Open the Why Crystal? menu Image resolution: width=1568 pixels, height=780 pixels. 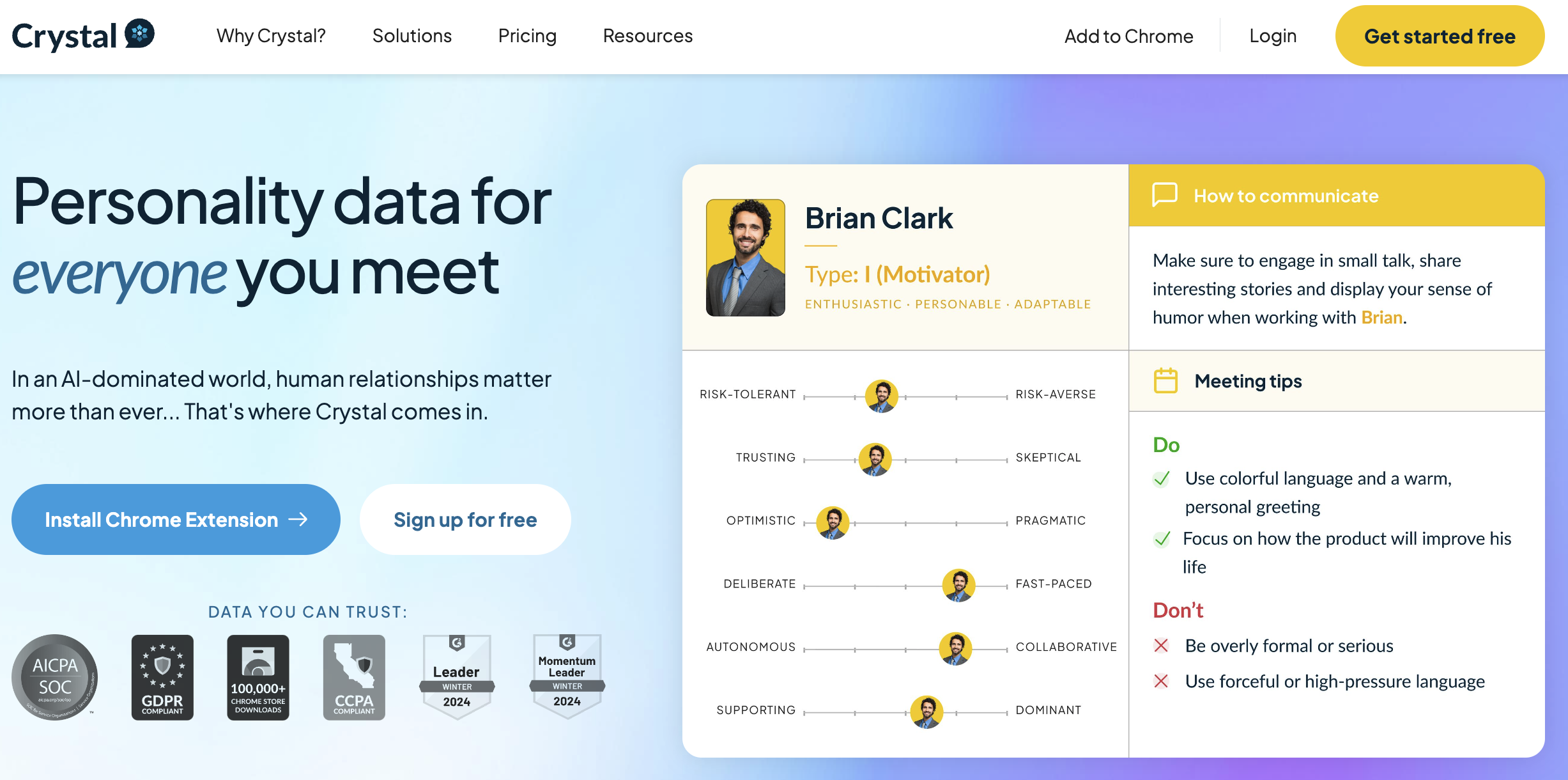pos(271,36)
